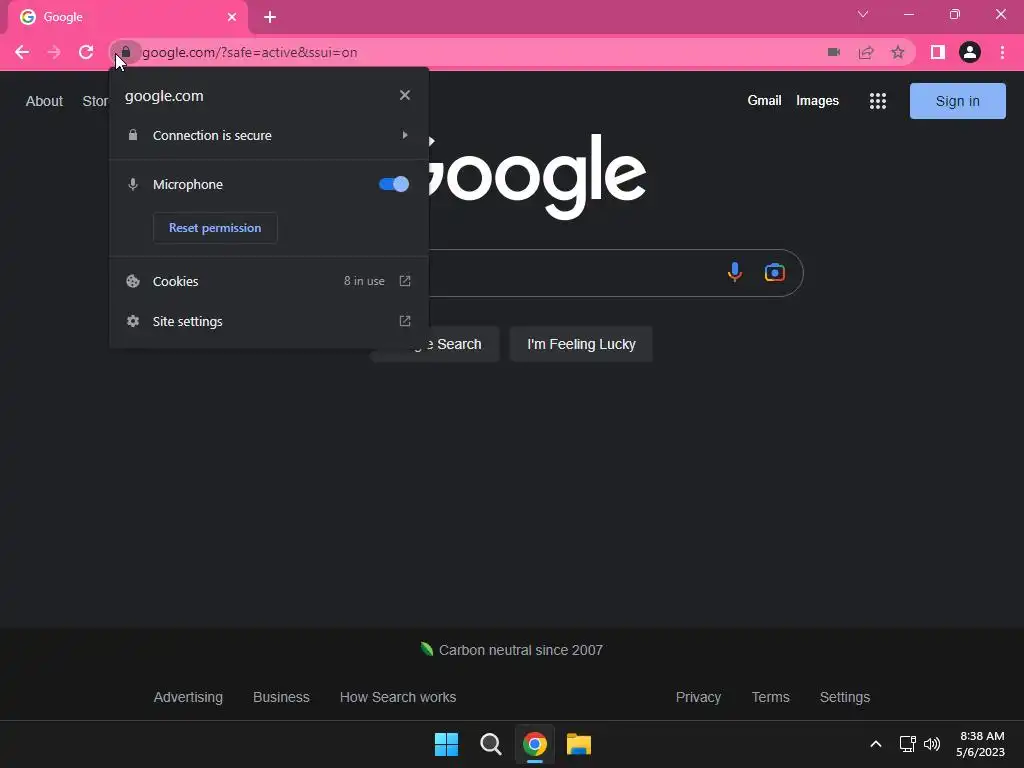Click the network icon in system tray
This screenshot has width=1024, height=768.
pos(907,744)
